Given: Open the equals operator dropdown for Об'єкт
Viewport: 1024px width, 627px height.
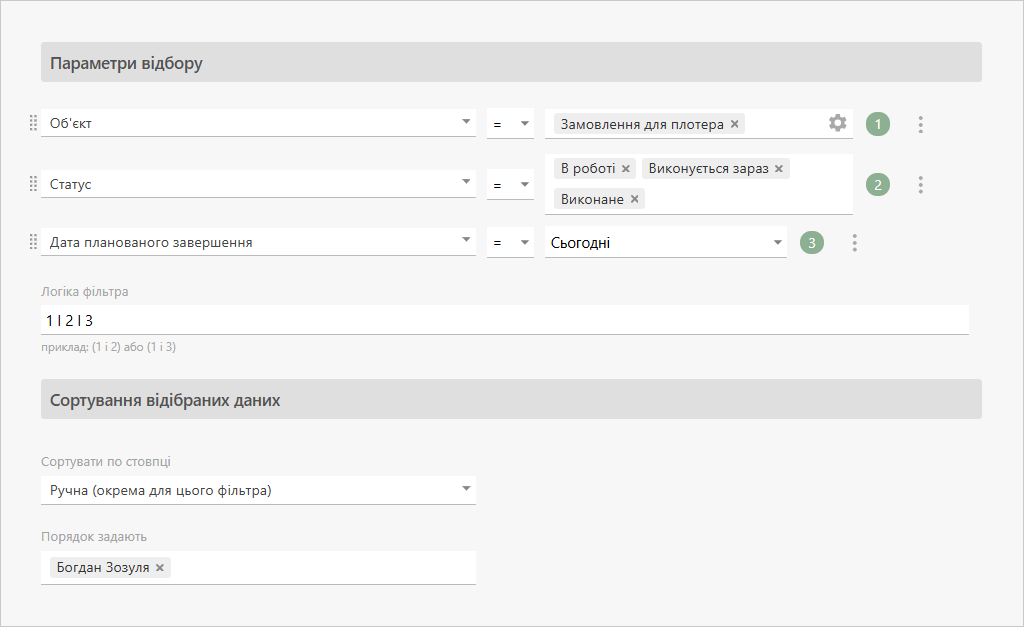Looking at the screenshot, I should (x=510, y=123).
